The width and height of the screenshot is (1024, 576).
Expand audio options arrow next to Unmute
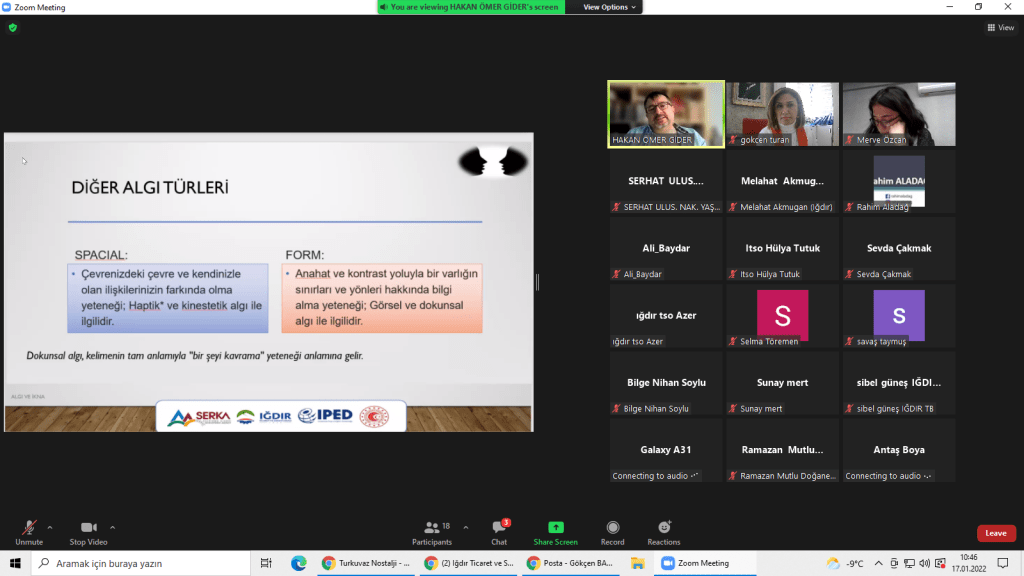50,527
